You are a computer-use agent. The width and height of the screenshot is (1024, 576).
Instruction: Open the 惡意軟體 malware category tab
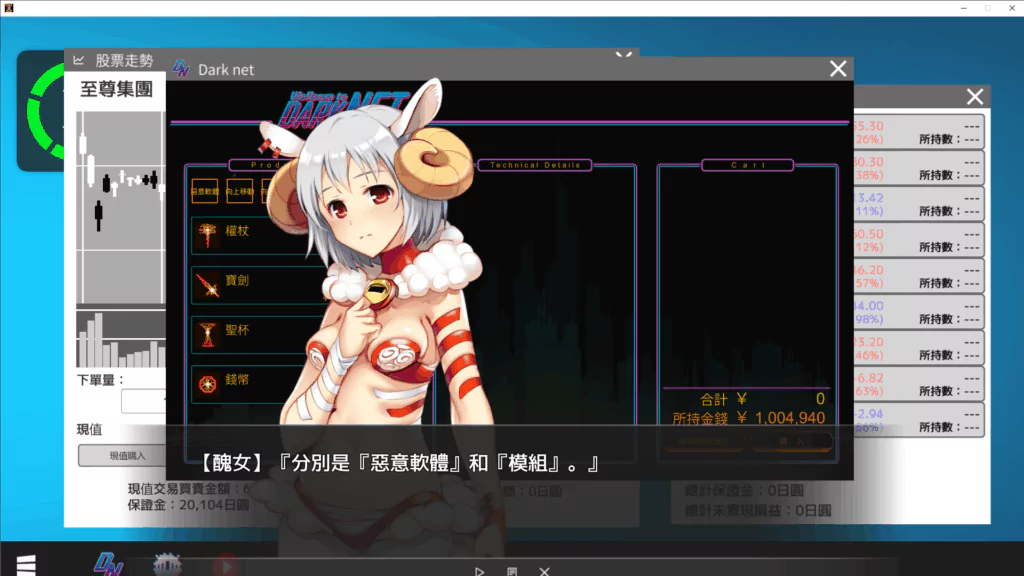coord(204,191)
